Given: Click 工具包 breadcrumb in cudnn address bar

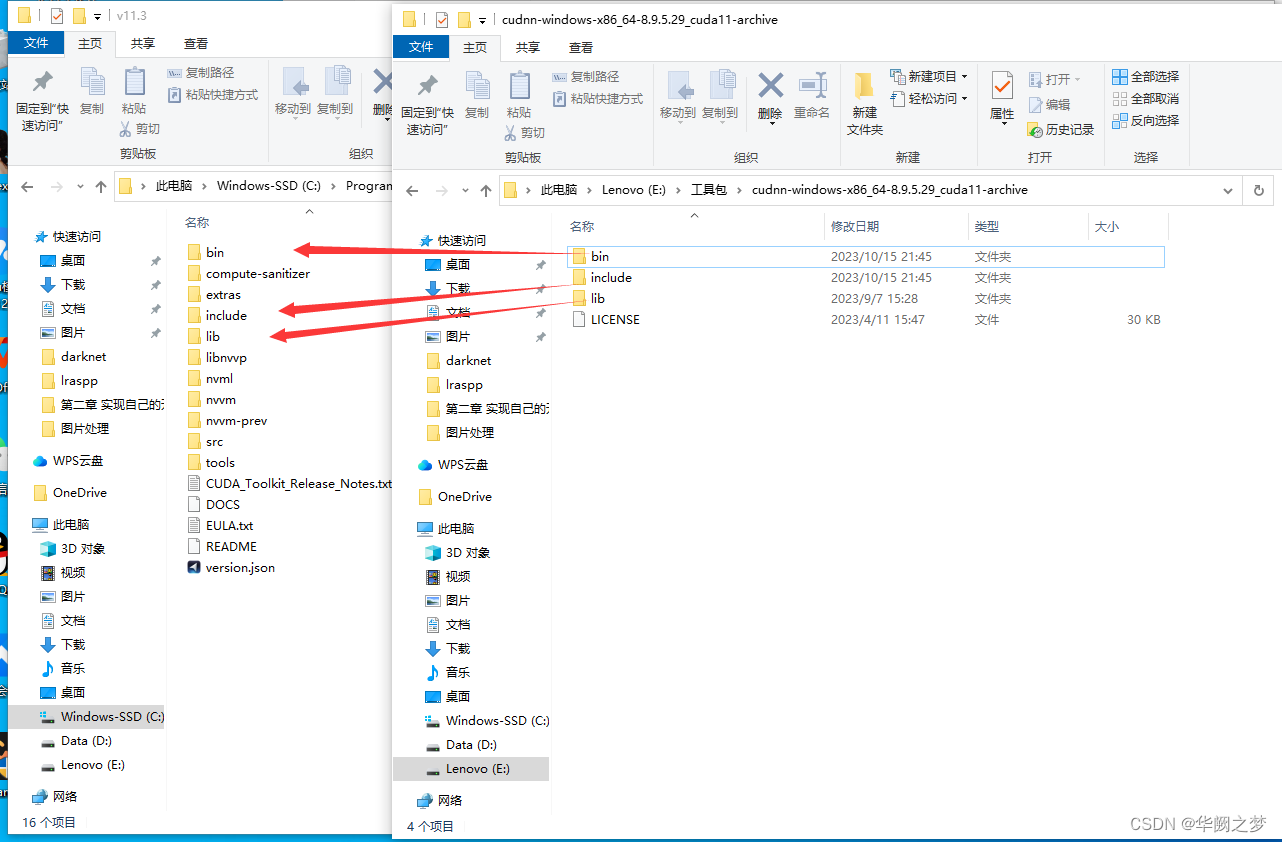Looking at the screenshot, I should tap(709, 190).
